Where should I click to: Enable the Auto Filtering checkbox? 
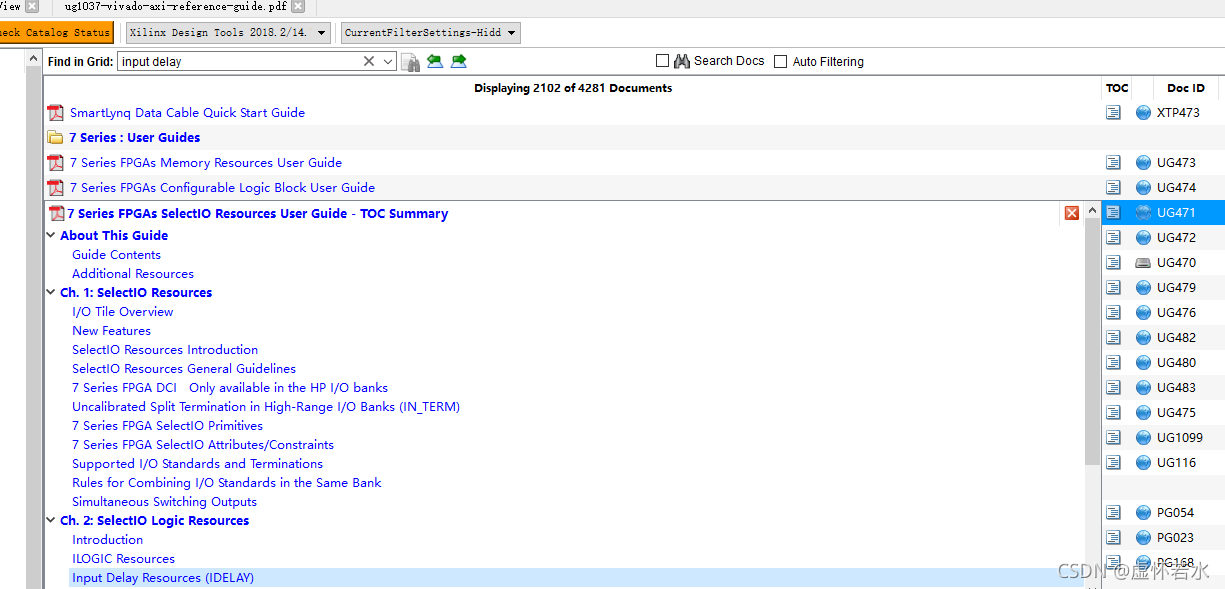point(781,61)
